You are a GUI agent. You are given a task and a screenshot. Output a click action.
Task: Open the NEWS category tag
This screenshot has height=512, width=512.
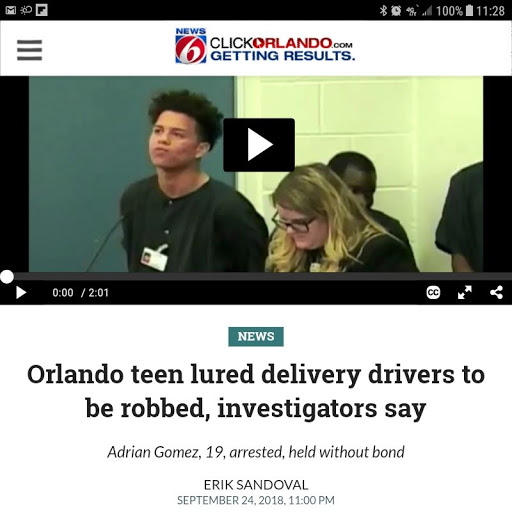click(x=256, y=337)
